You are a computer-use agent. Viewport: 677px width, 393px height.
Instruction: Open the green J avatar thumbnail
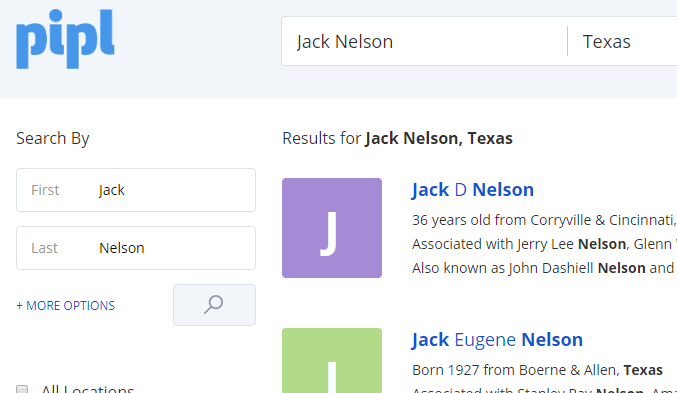click(x=332, y=360)
